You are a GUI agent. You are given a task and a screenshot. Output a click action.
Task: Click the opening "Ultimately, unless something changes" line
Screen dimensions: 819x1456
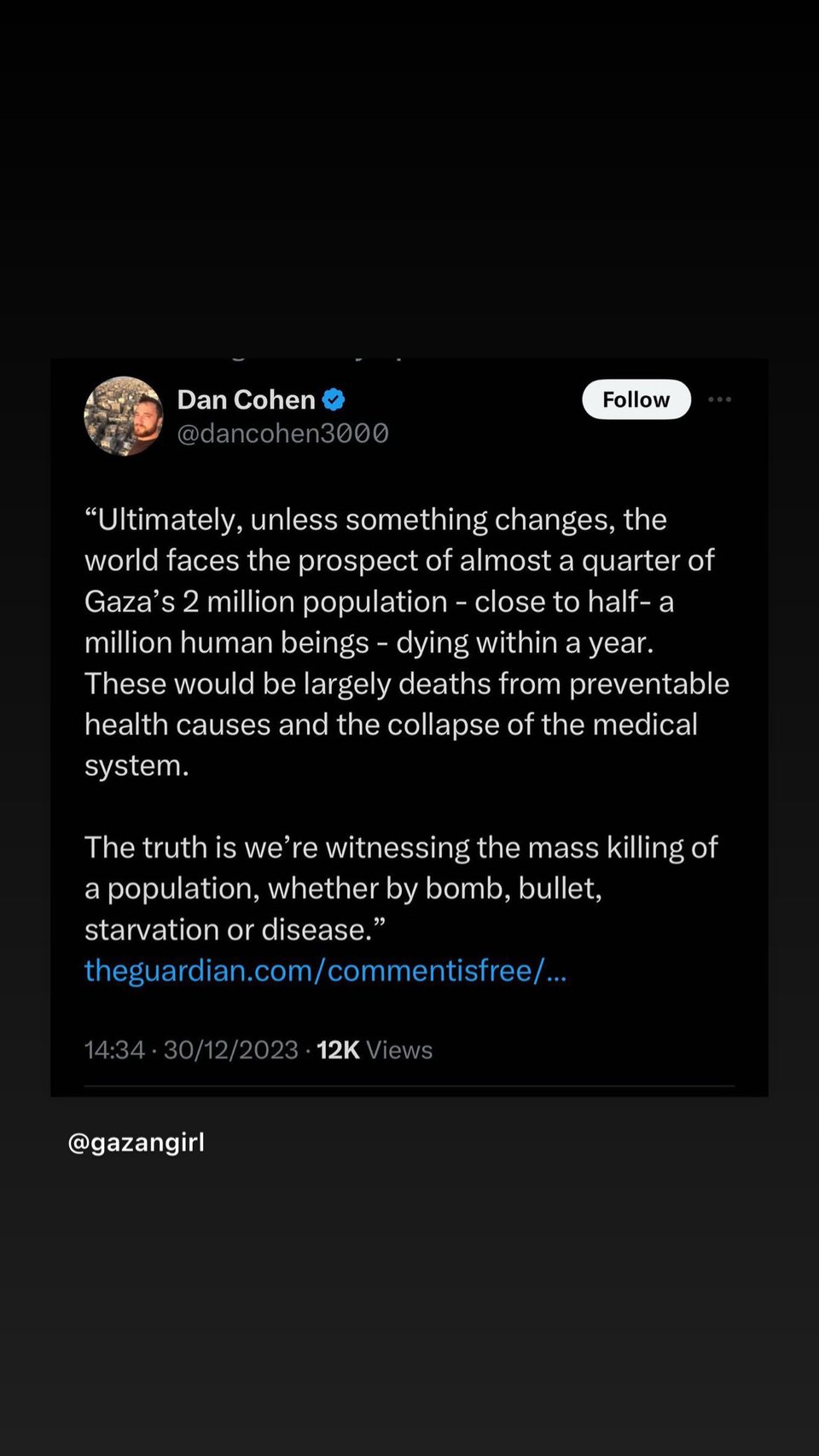click(375, 520)
